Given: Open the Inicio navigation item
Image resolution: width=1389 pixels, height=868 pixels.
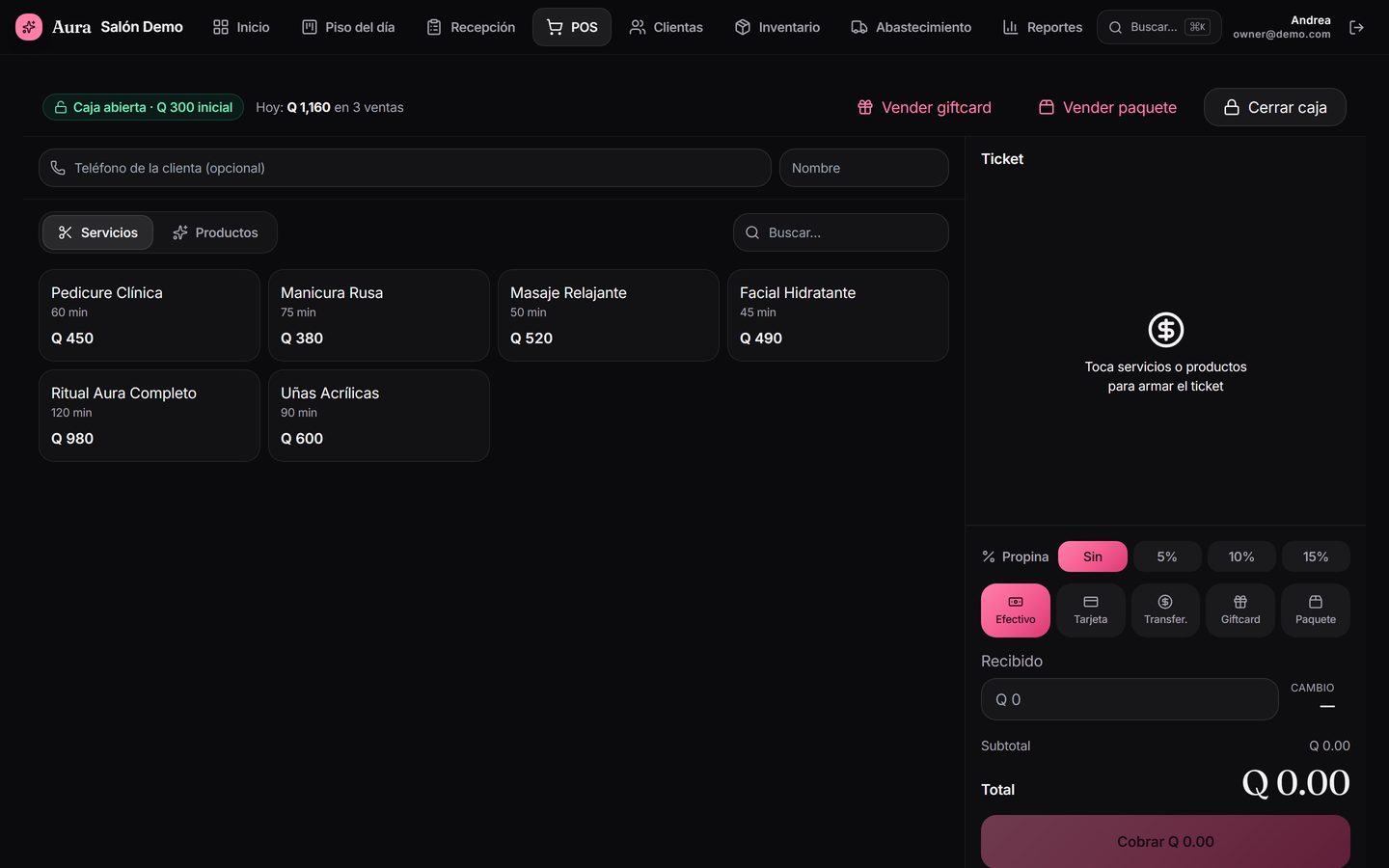Looking at the screenshot, I should [241, 27].
